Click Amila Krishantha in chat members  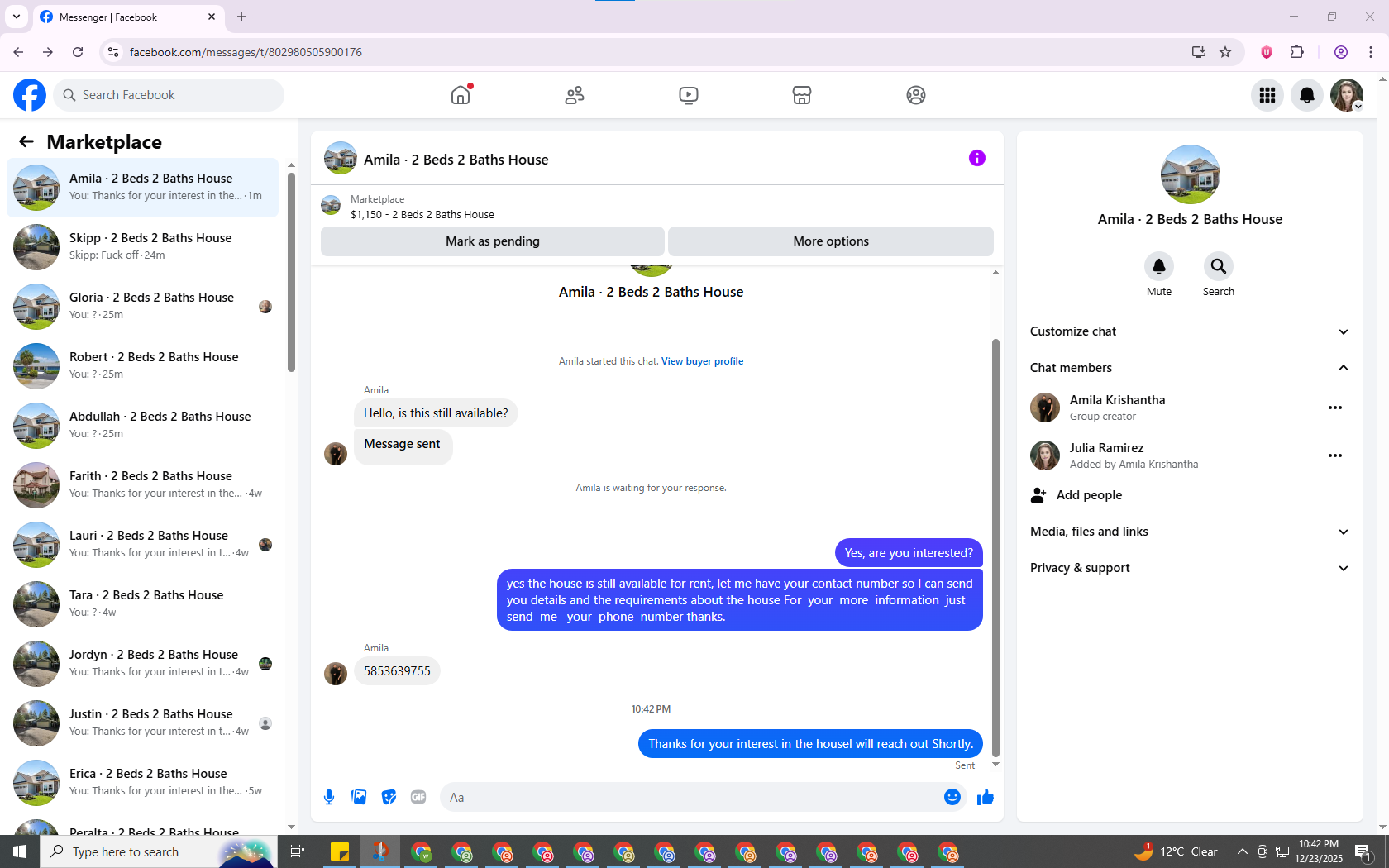1117,400
